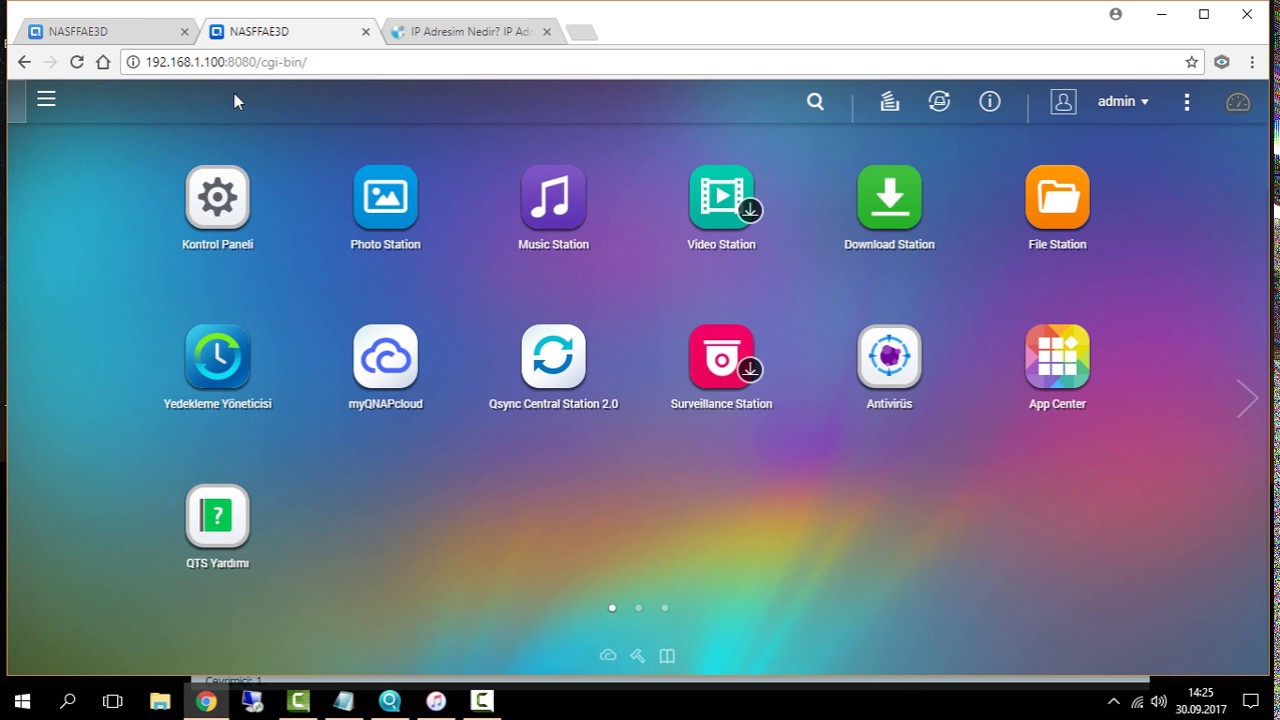The width and height of the screenshot is (1280, 720).
Task: Open a new Chrome tab
Action: coord(581,33)
